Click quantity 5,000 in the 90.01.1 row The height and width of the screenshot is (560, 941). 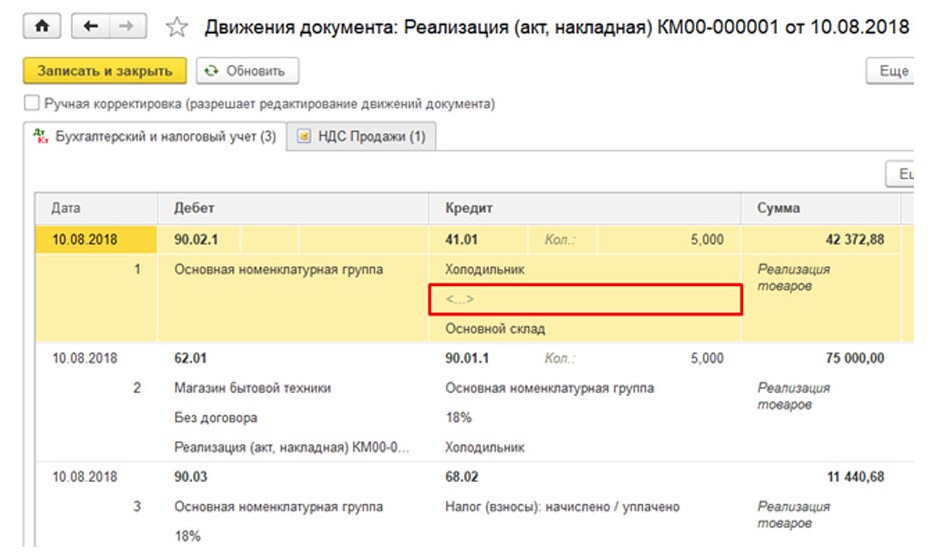click(706, 358)
